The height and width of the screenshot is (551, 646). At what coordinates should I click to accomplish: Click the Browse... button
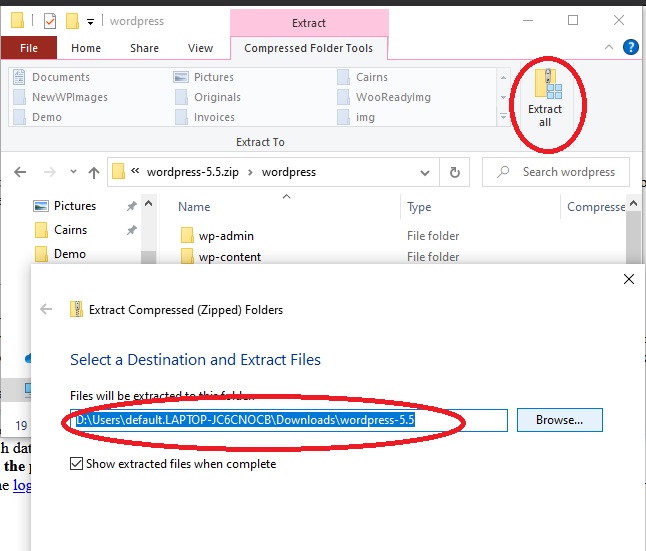point(559,420)
